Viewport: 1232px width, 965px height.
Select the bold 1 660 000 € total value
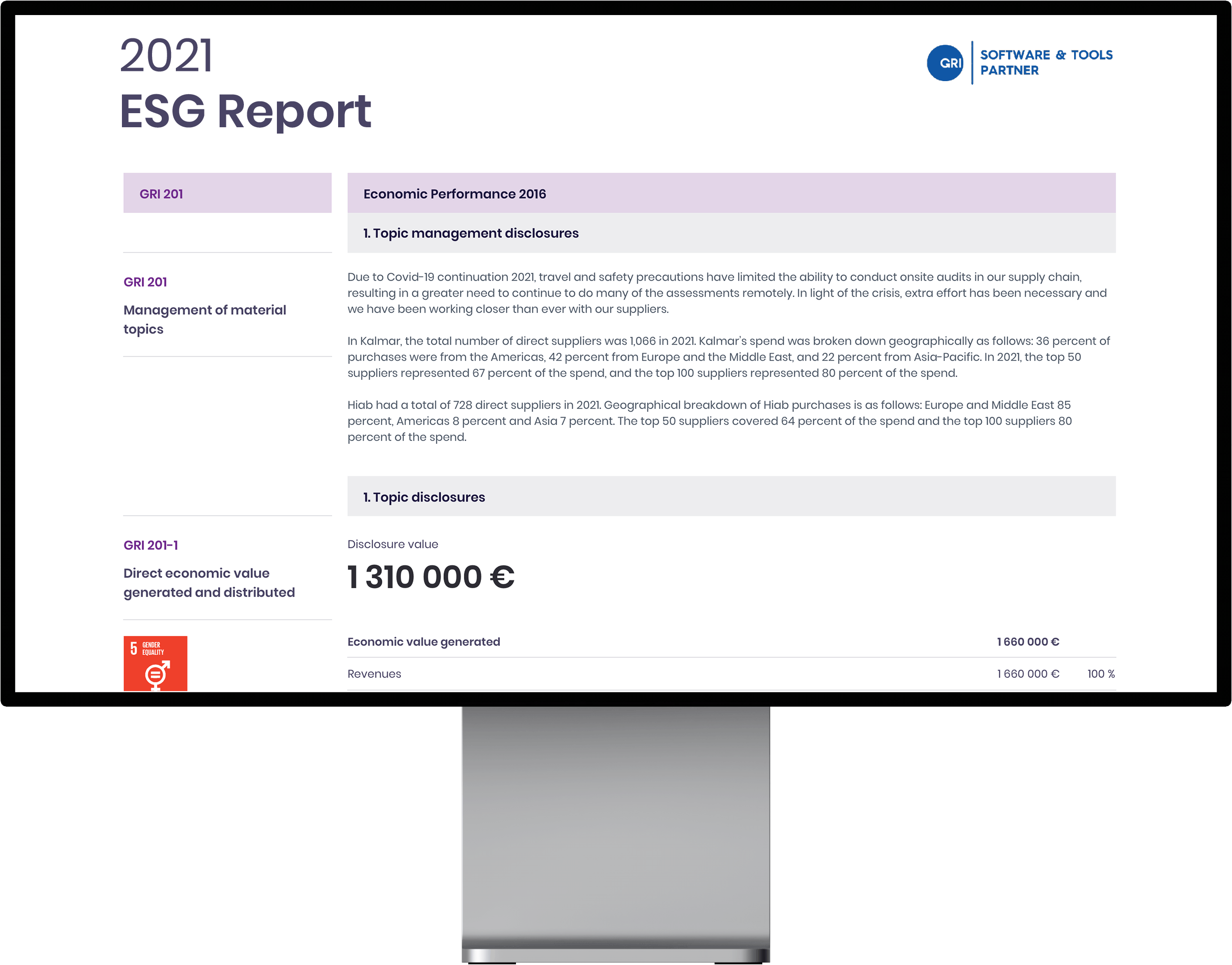(x=1028, y=642)
